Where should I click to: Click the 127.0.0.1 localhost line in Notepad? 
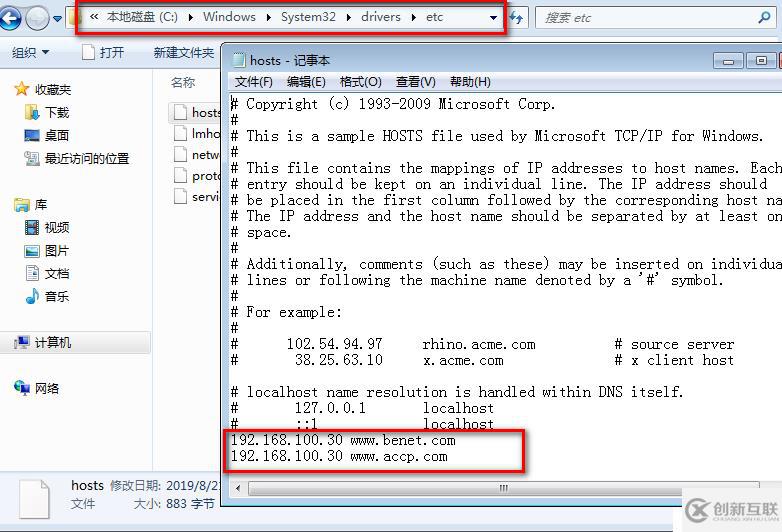coord(363,408)
